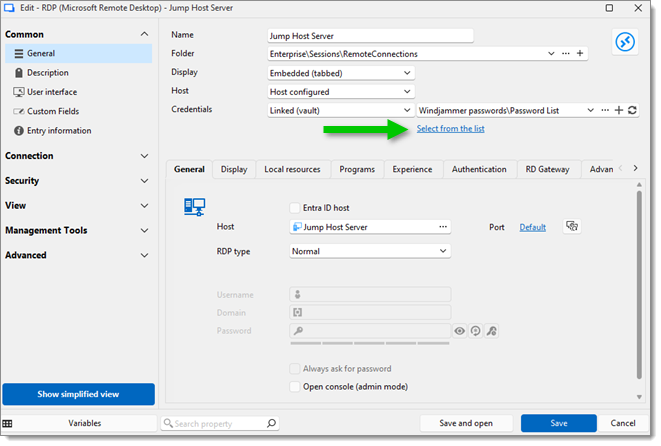The image size is (661, 446).
Task: Click the password history clock icon
Action: click(476, 331)
